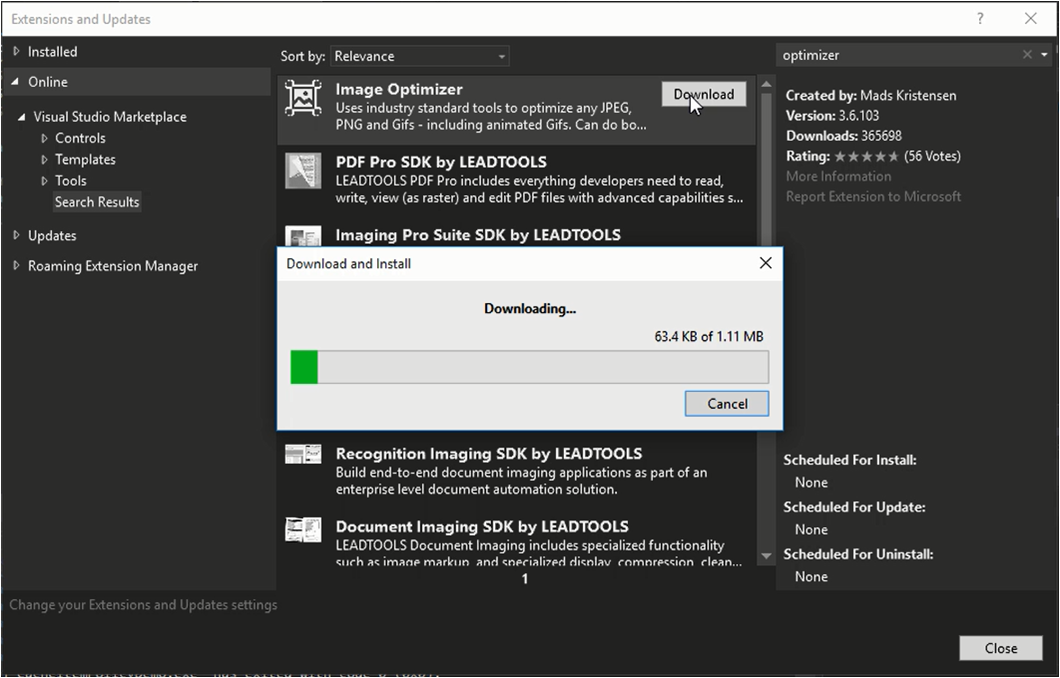Viewport: 1060px width, 678px height.
Task: Select the Controls tree item
Action: coord(80,138)
